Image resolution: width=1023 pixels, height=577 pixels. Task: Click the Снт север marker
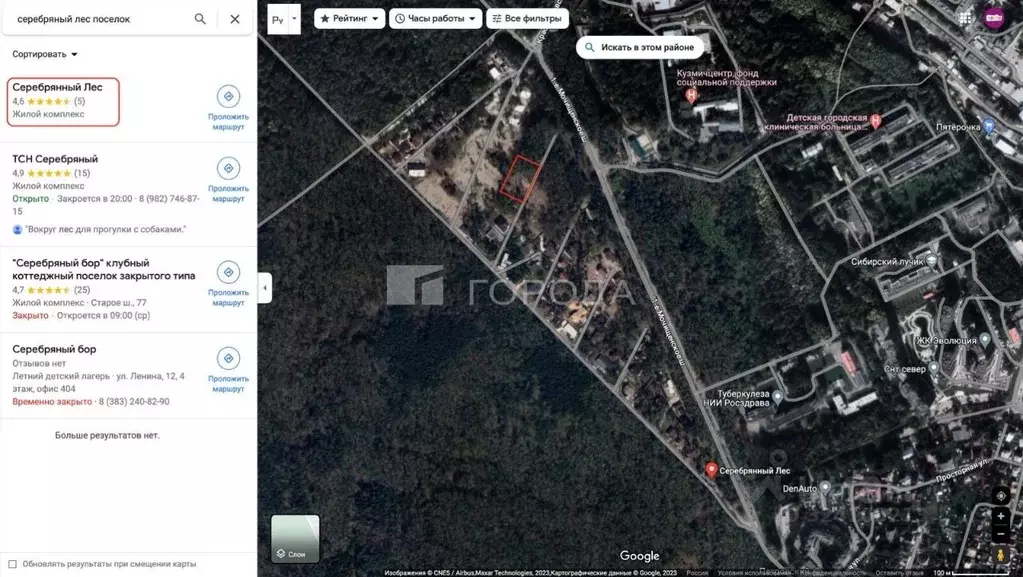pos(934,368)
